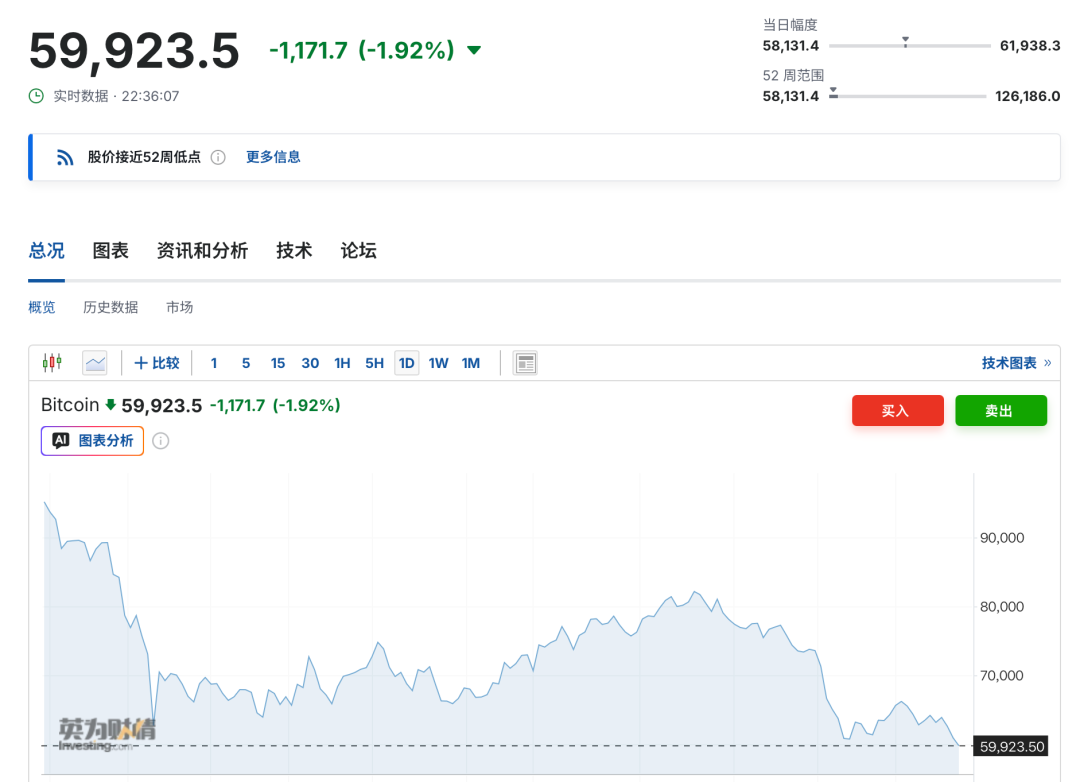Open the news layout icon in chart toolbar
This screenshot has width=1080, height=782.
[x=525, y=363]
